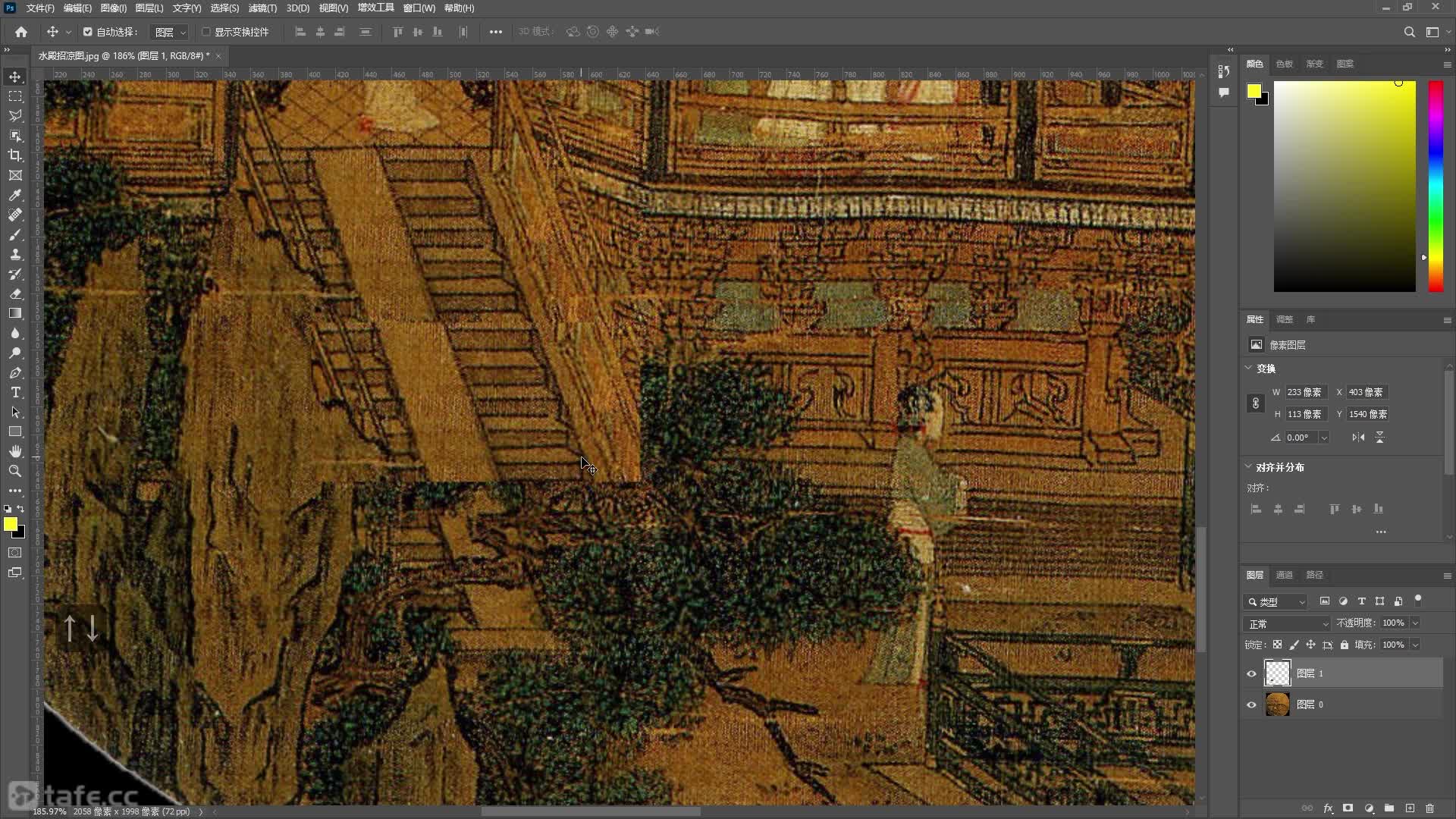The height and width of the screenshot is (819, 1456).
Task: Collapse the 变换 section
Action: (x=1249, y=368)
